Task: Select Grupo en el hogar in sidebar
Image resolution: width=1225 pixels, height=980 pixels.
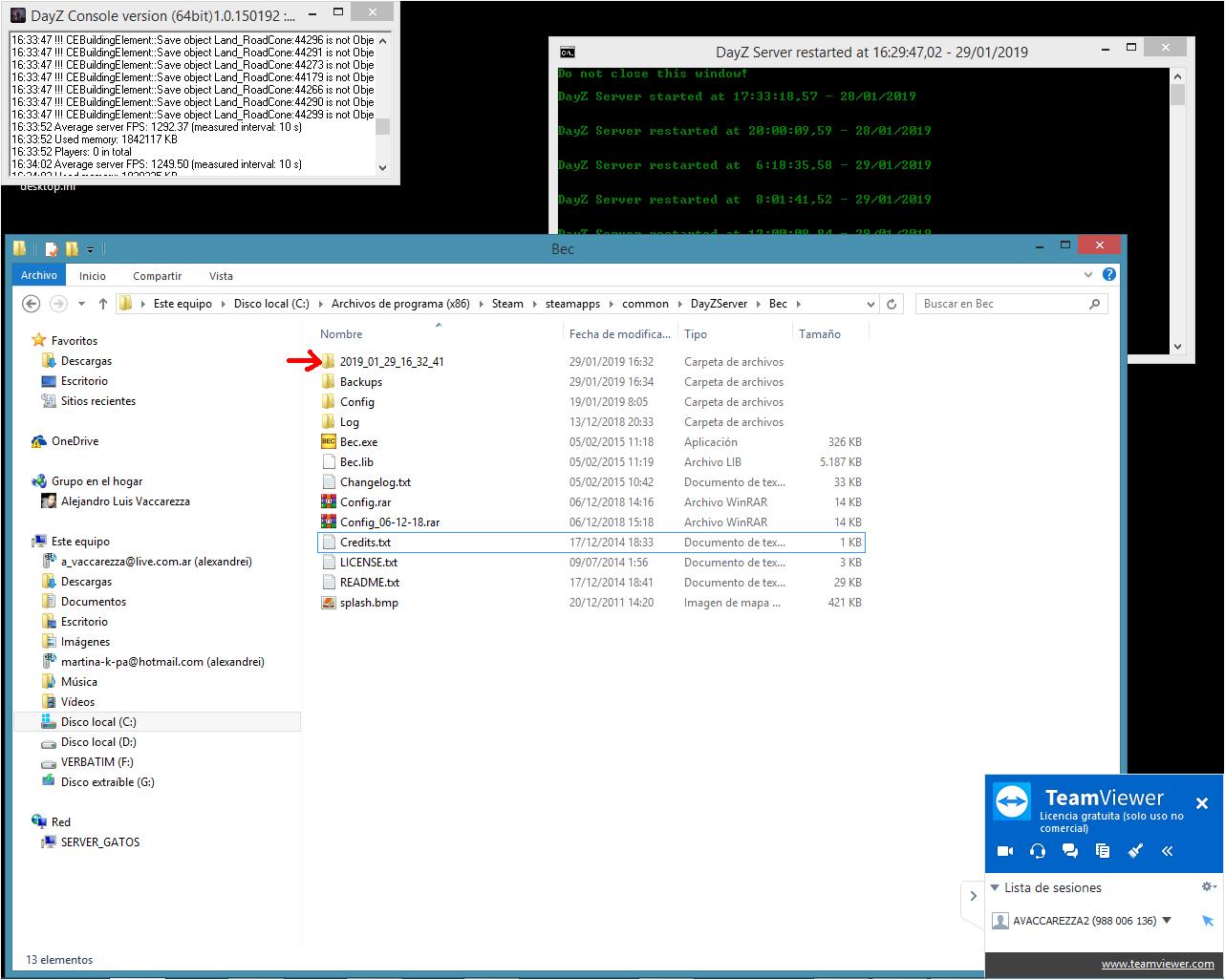Action: (97, 481)
